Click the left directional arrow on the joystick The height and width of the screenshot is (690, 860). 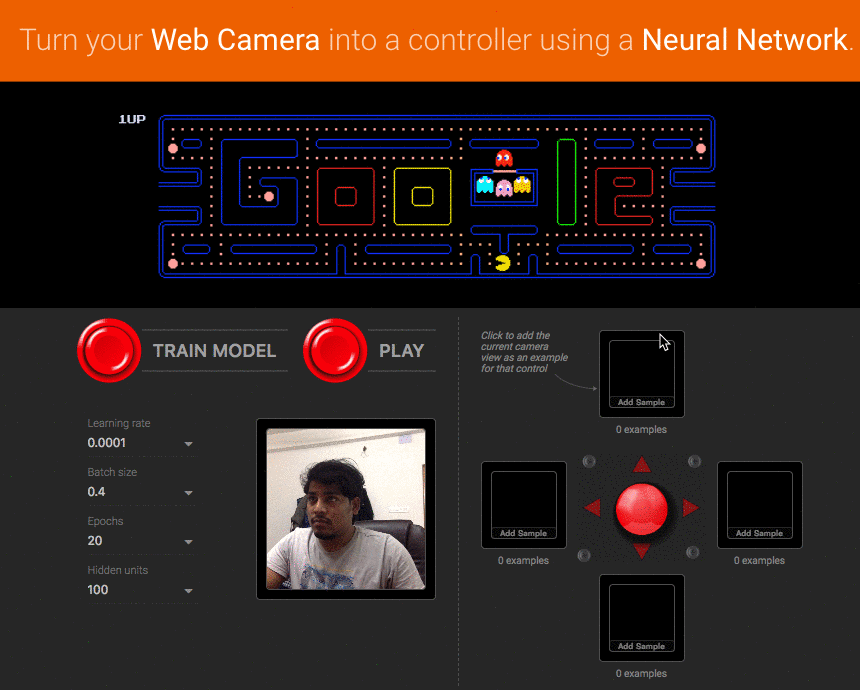[595, 509]
